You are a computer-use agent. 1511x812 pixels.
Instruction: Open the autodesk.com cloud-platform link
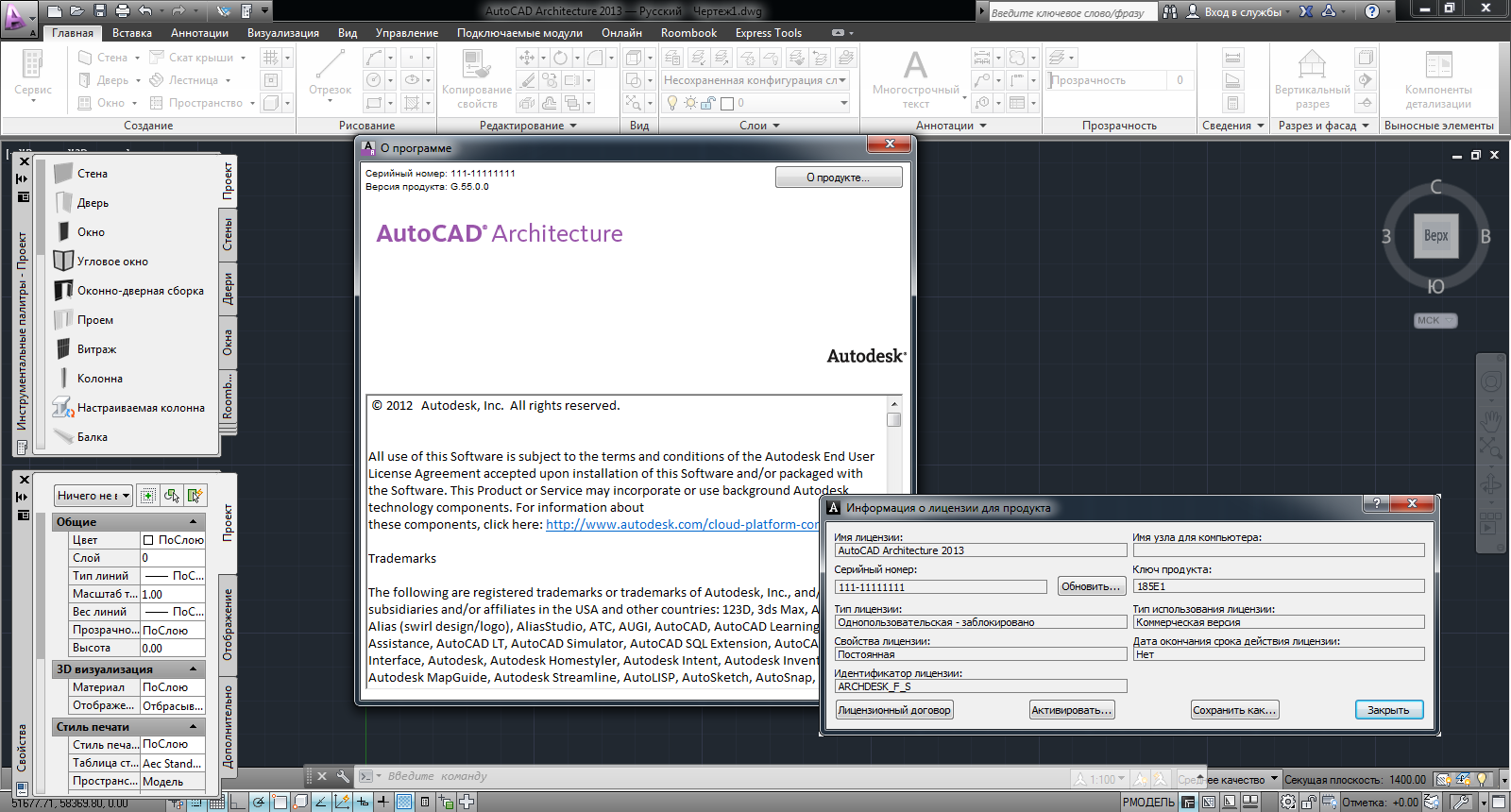[683, 525]
